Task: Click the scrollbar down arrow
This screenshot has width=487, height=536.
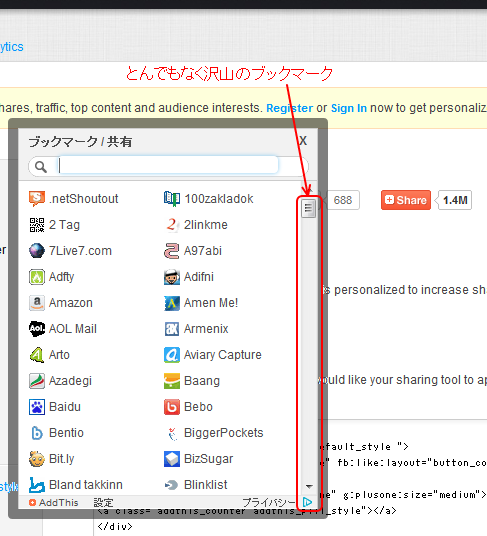Action: [x=309, y=486]
